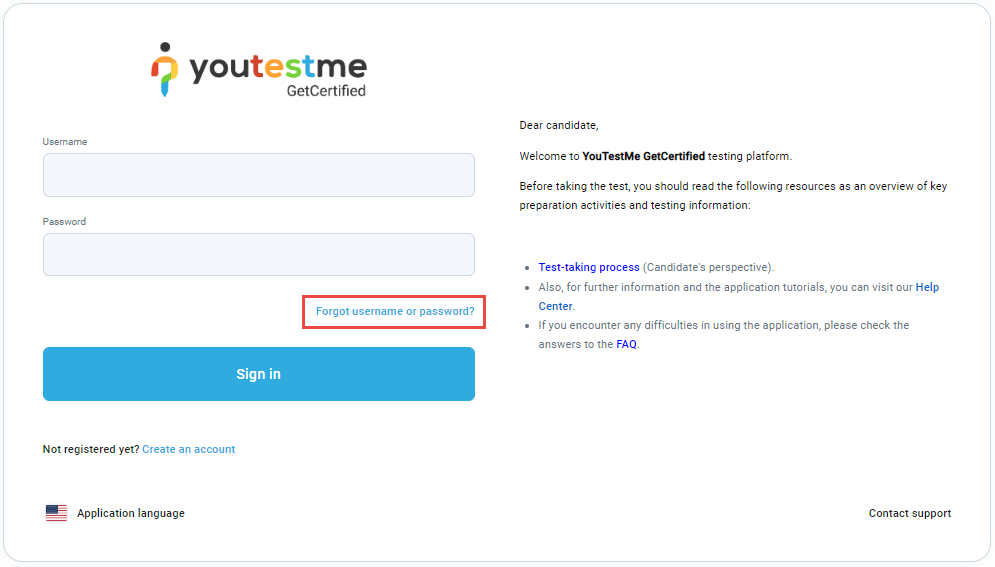Click the United States flag icon
995x567 pixels.
point(56,513)
